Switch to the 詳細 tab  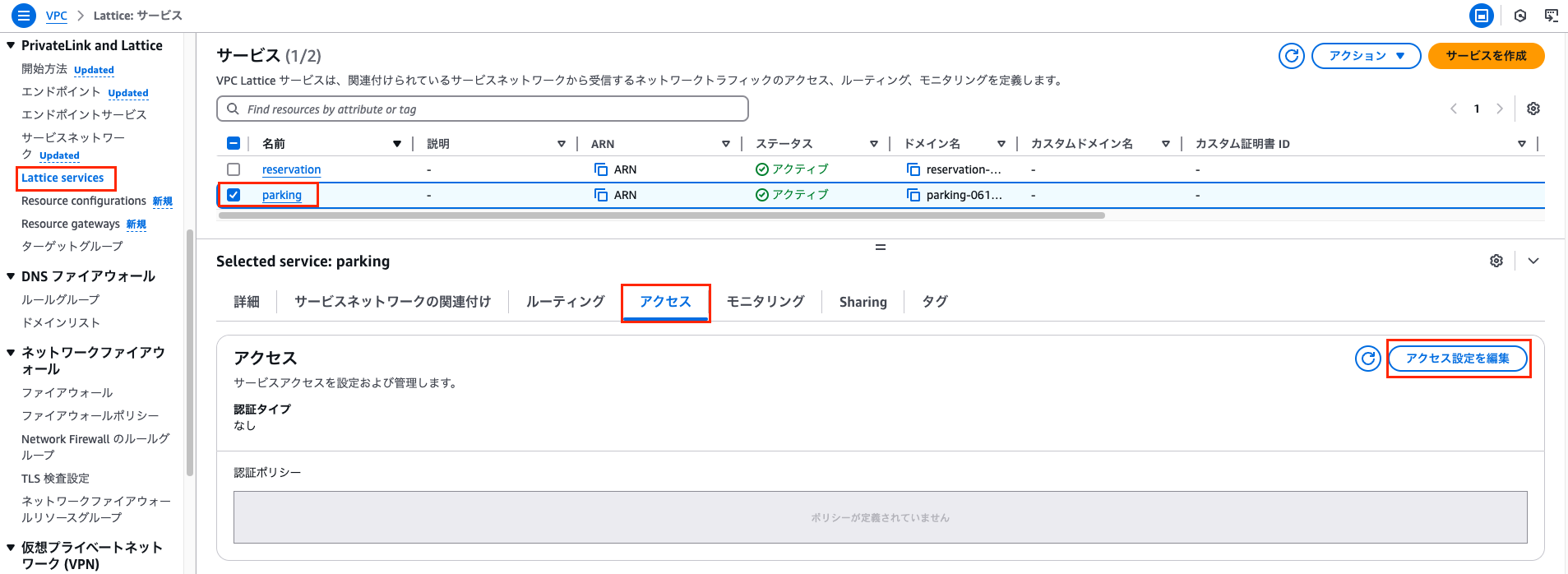(247, 302)
